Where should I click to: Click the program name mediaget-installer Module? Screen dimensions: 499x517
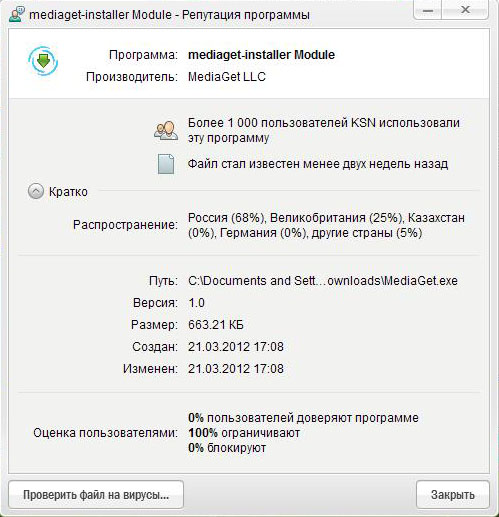[x=261, y=55]
